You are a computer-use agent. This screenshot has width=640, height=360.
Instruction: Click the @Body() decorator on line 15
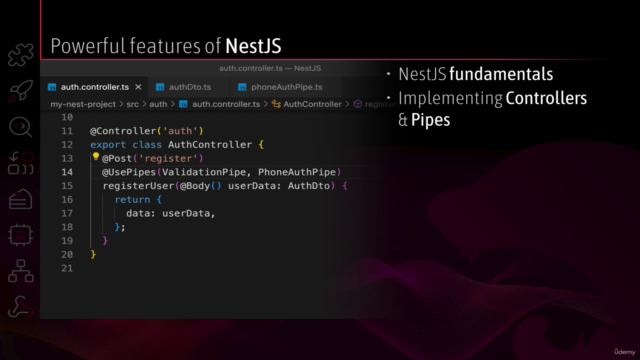pyautogui.click(x=200, y=186)
